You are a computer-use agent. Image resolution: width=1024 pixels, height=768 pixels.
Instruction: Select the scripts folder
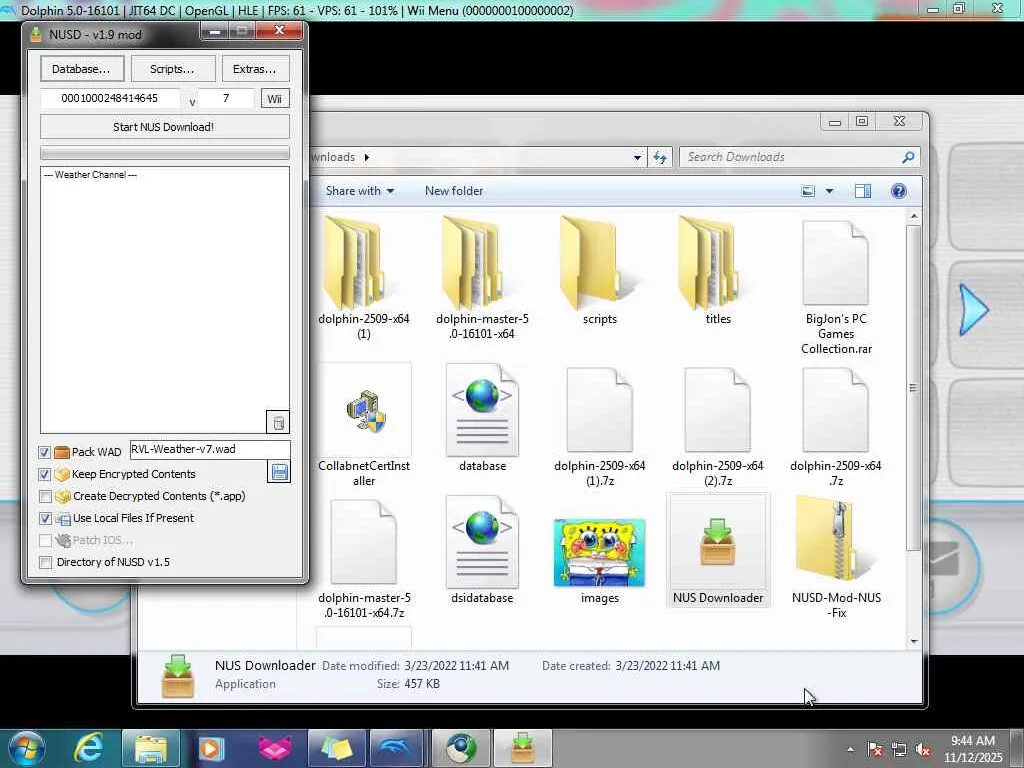[600, 271]
